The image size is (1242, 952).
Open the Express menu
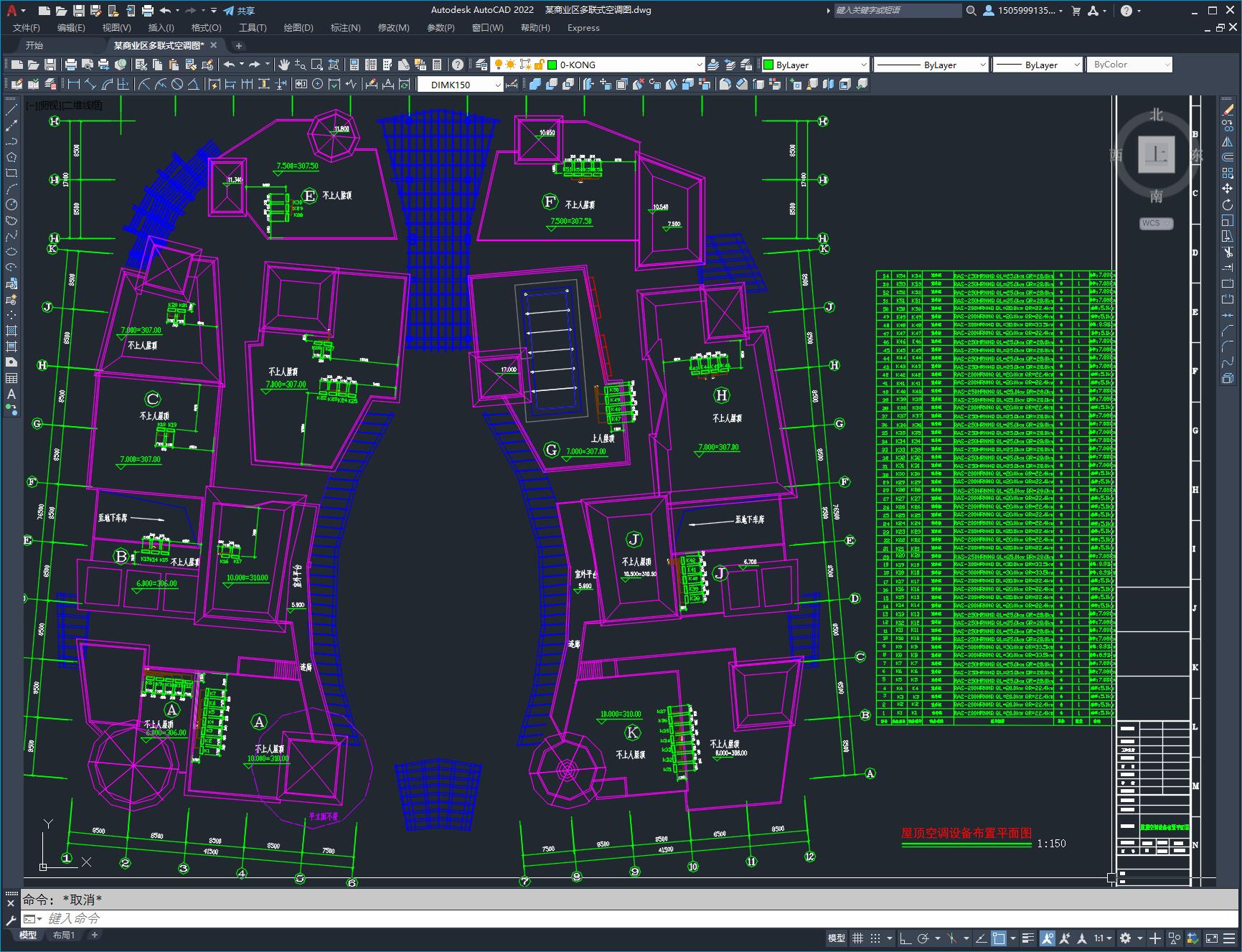[583, 27]
